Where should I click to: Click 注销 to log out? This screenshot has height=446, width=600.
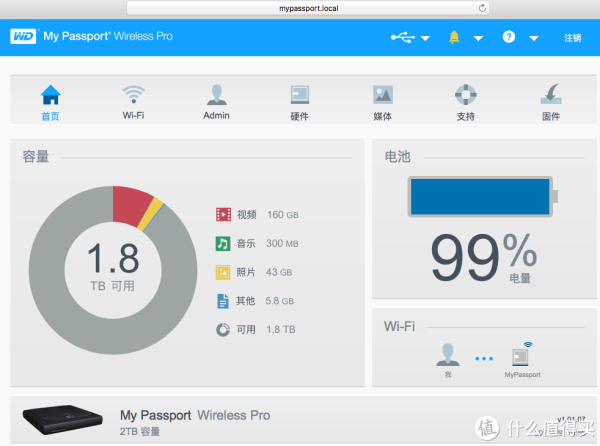pos(572,37)
